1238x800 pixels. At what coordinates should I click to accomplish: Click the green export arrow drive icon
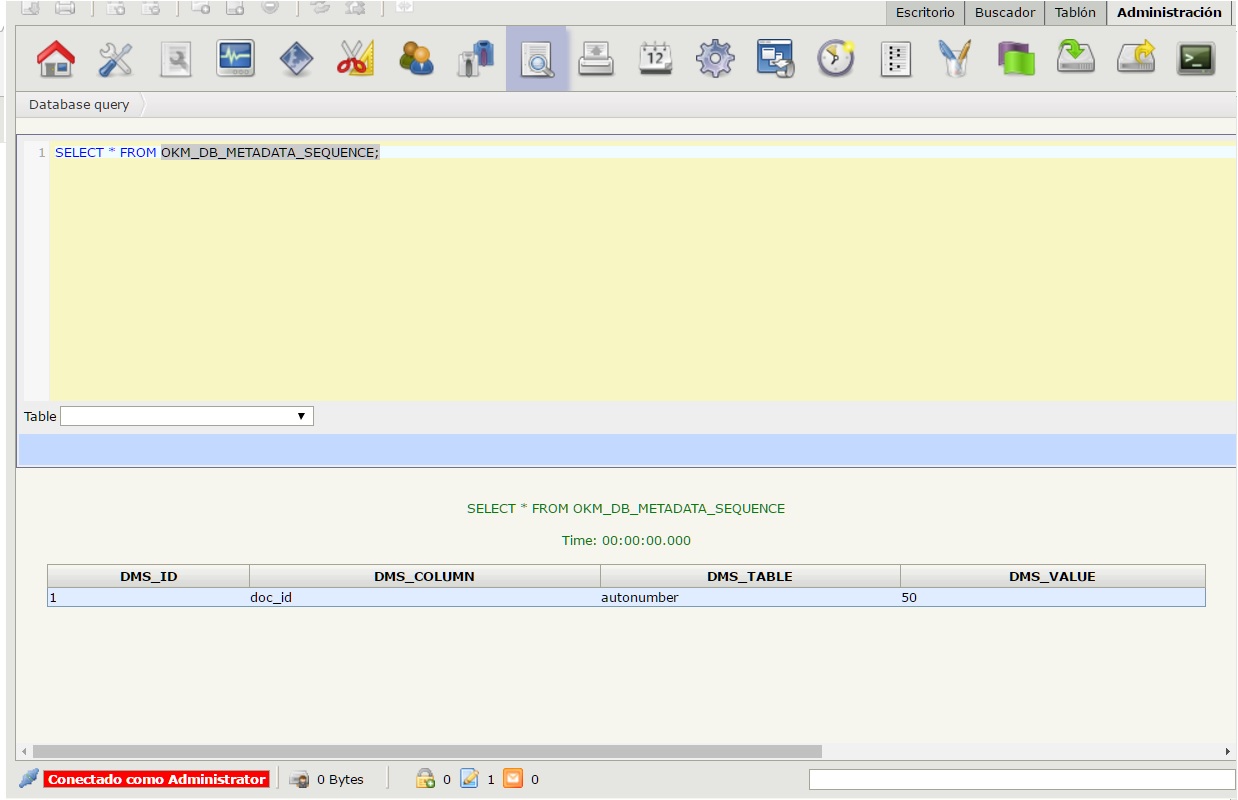[1075, 59]
